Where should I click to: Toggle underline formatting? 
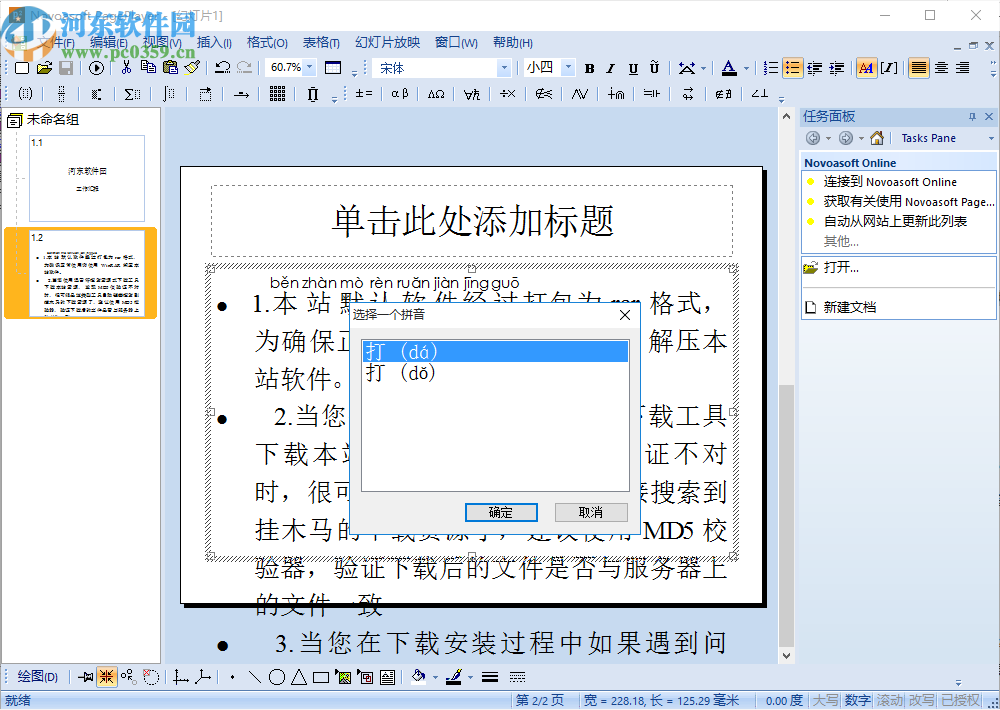634,67
